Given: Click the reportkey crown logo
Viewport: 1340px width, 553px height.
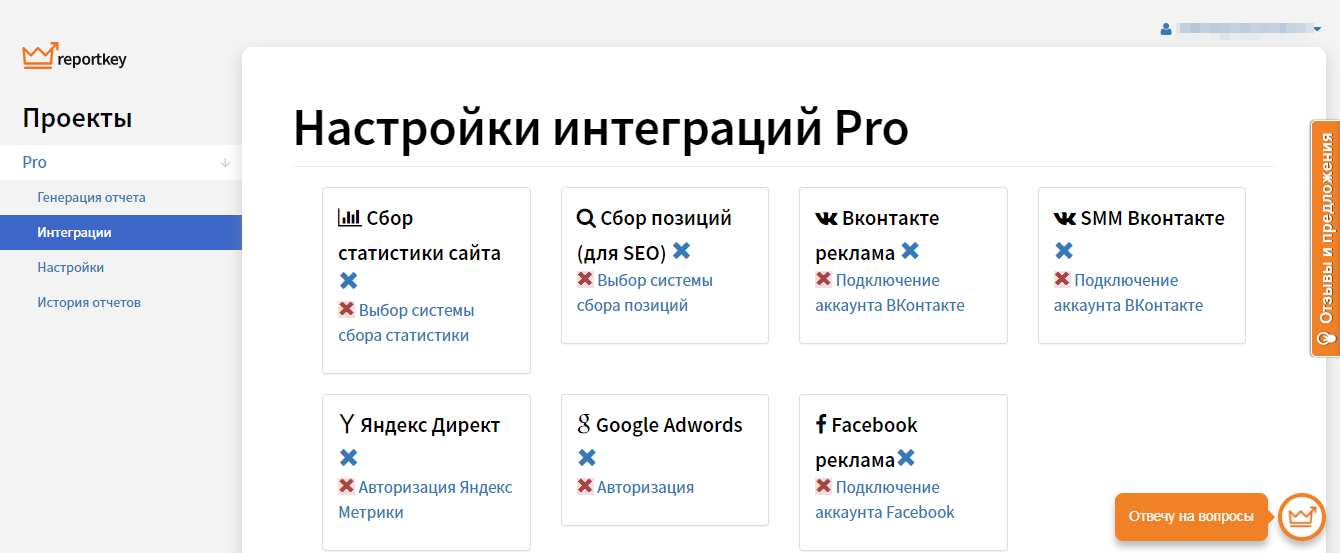Looking at the screenshot, I should click(40, 56).
